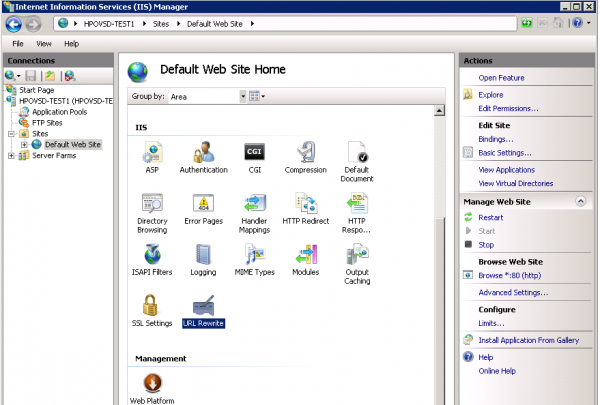The height and width of the screenshot is (405, 600).
Task: Open the ISAPI Filters feature
Action: pyautogui.click(x=152, y=260)
